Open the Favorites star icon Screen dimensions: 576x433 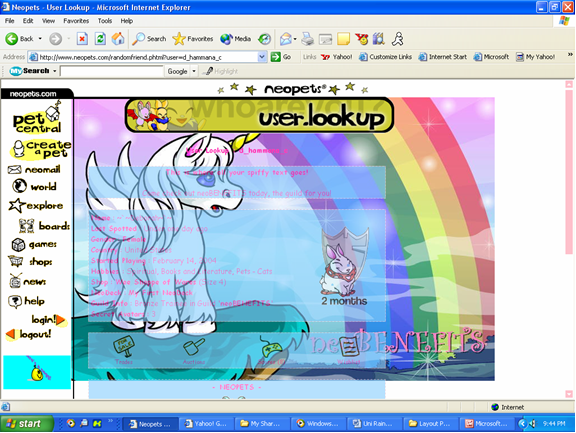(x=179, y=39)
